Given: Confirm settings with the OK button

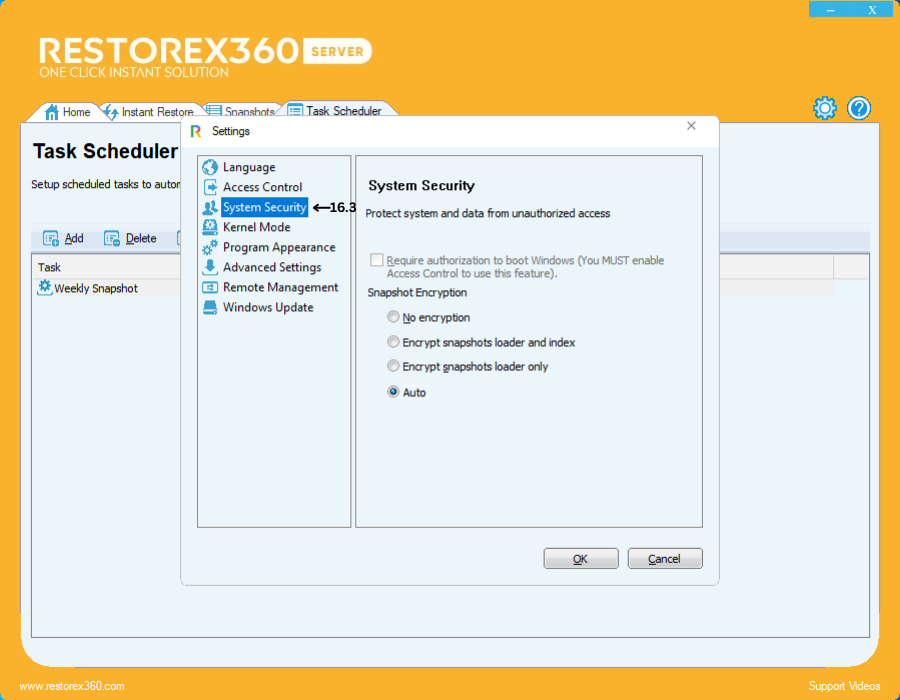Looking at the screenshot, I should coord(581,558).
